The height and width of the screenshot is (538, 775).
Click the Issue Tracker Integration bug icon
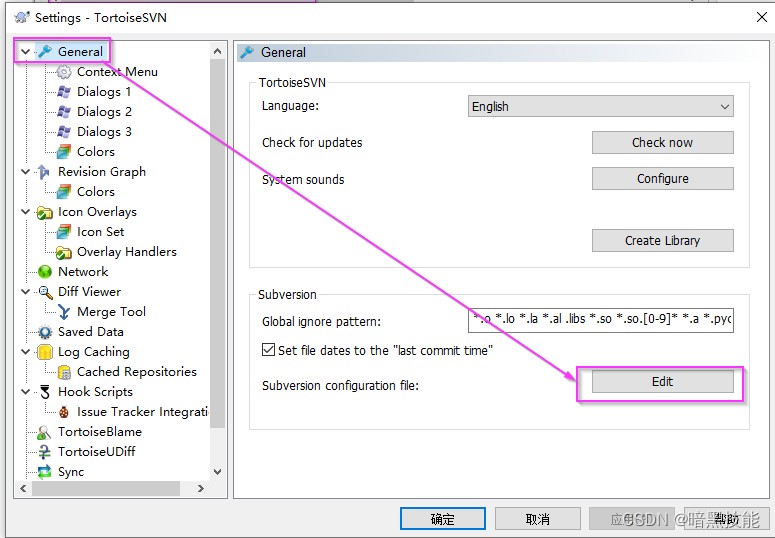[64, 412]
